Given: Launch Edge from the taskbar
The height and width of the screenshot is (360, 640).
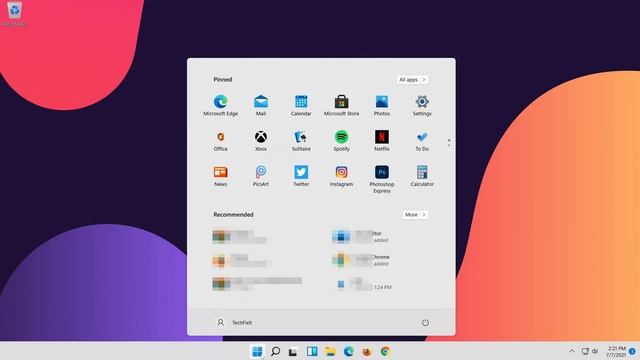Looking at the screenshot, I should [x=349, y=351].
